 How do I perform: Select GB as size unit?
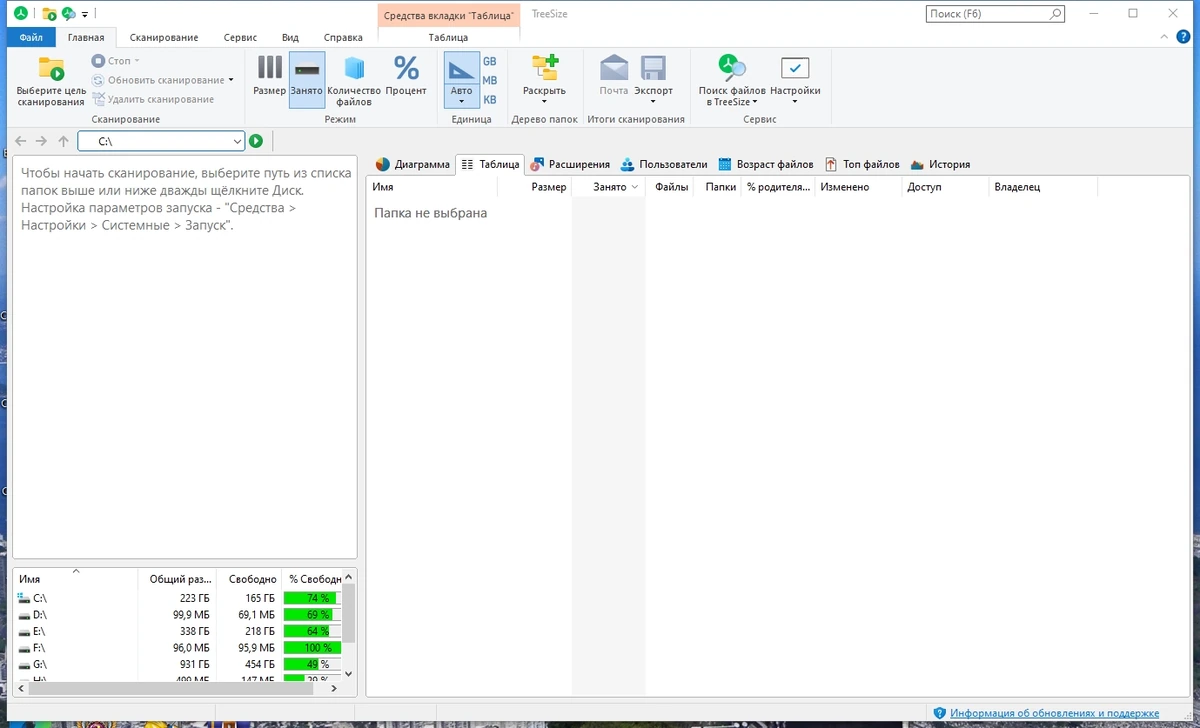click(x=490, y=61)
